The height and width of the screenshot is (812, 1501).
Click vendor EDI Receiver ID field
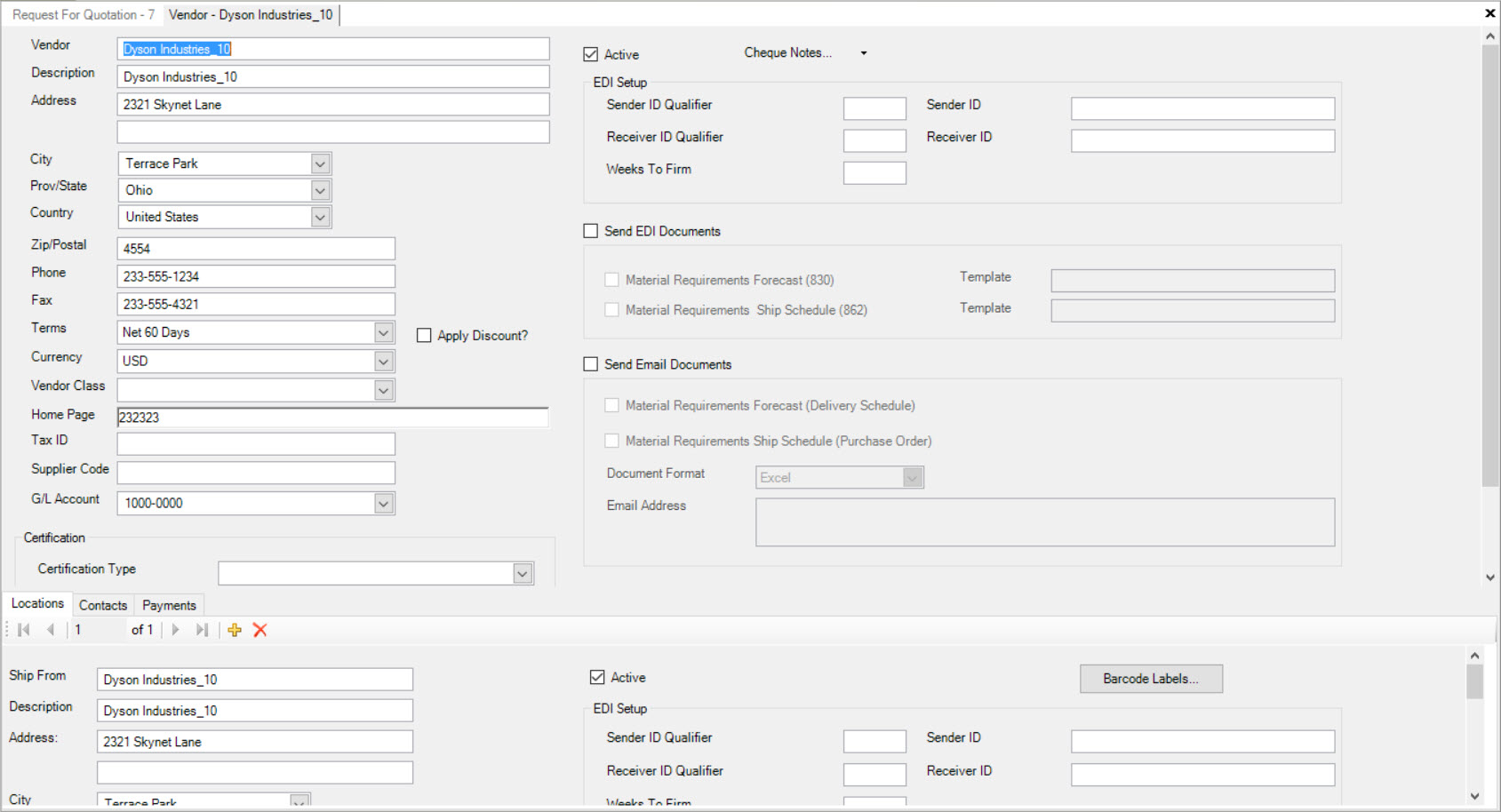(1202, 140)
